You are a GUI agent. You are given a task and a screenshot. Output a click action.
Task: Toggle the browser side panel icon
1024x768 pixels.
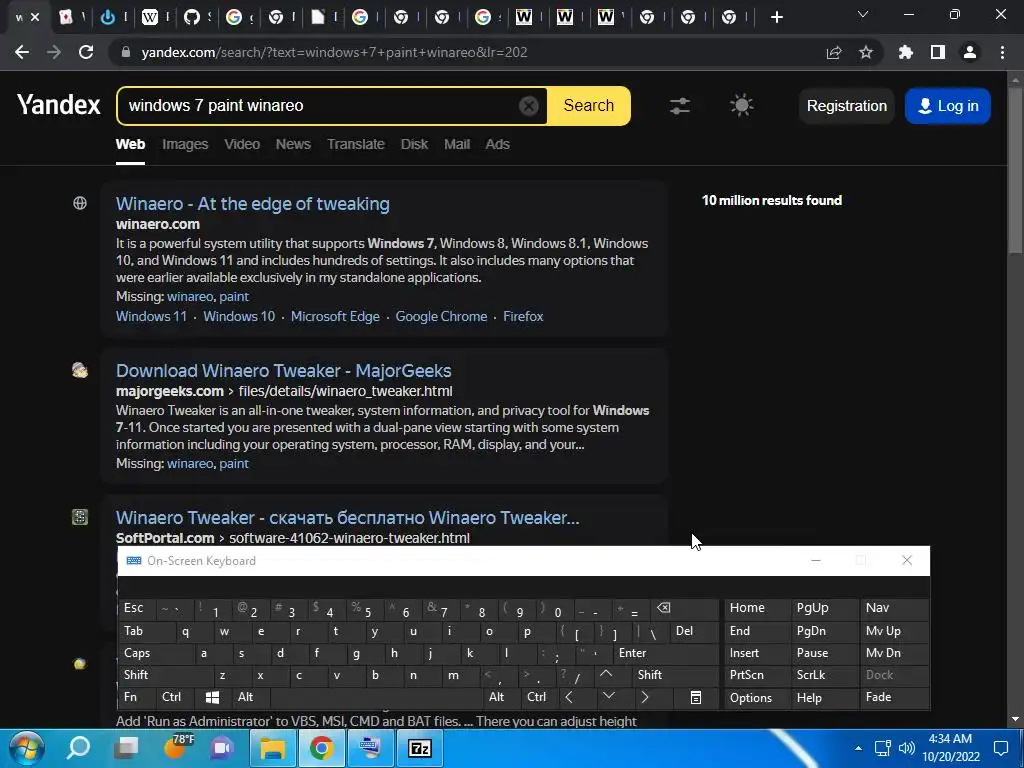[937, 52]
